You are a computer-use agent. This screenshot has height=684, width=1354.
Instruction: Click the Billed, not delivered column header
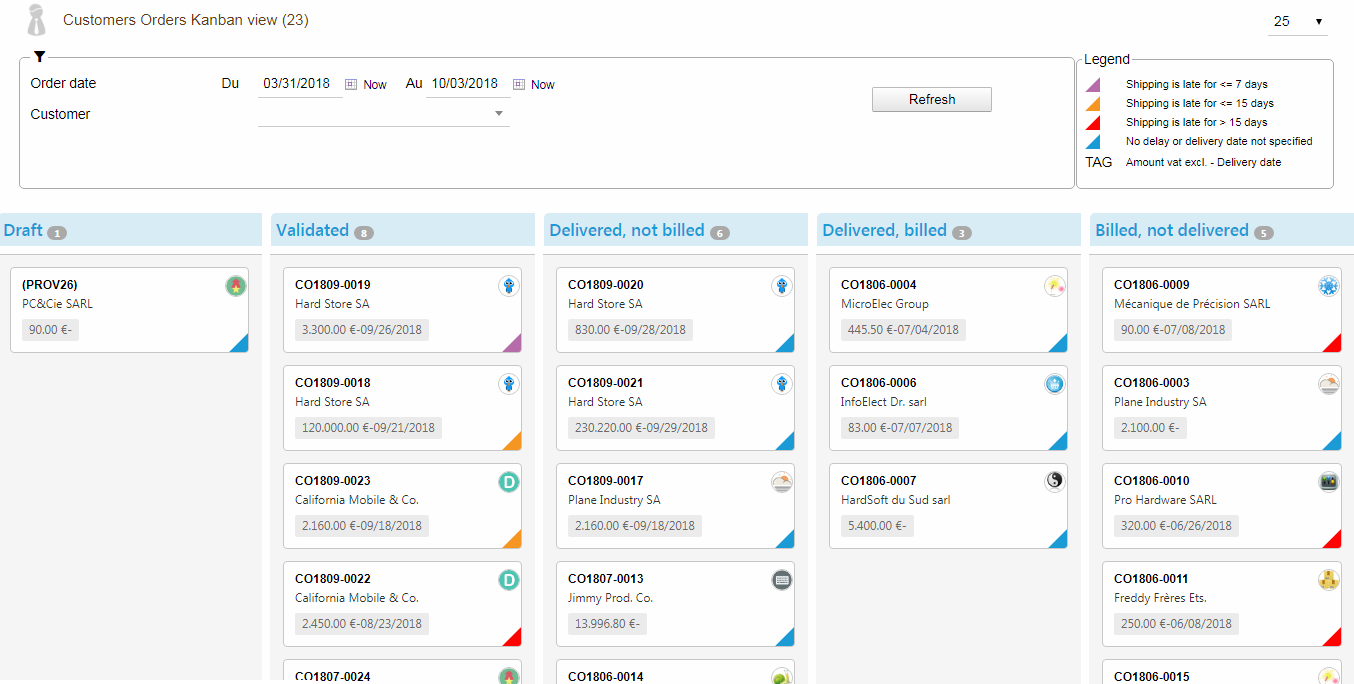1171,230
